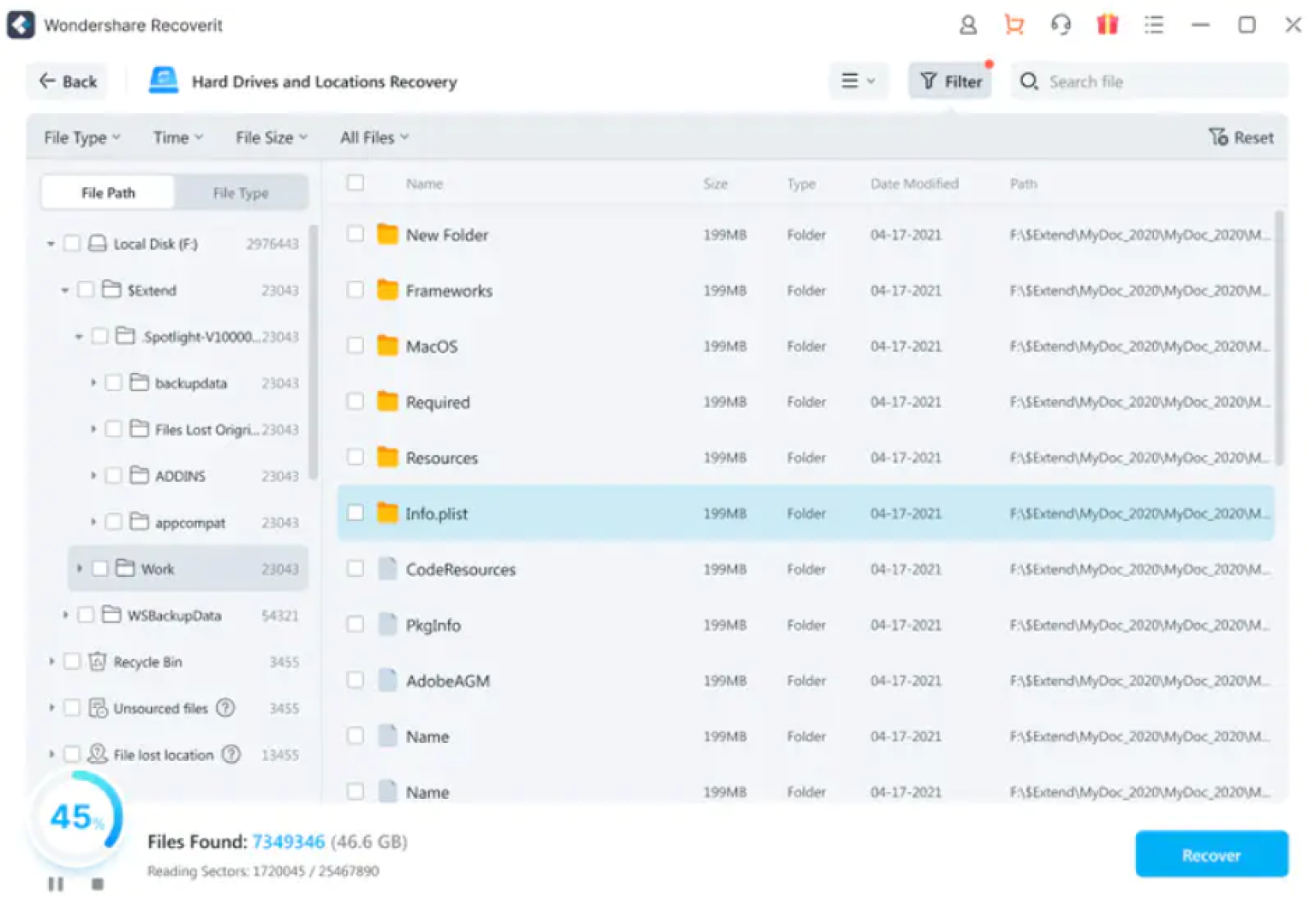Tick the Local Disk F checkbox
The height and width of the screenshot is (912, 1316).
click(73, 243)
